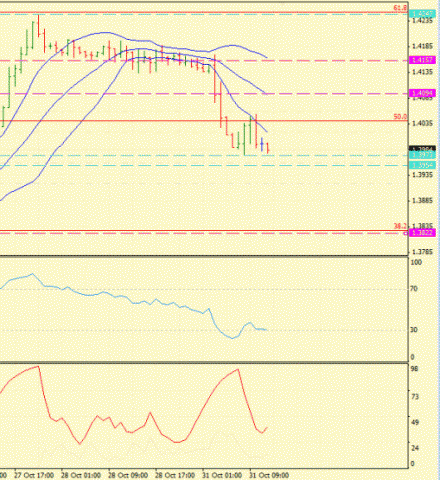Click the 24 level on the stochastic scale
Viewport: 440px width, 480px height.
coord(415,448)
